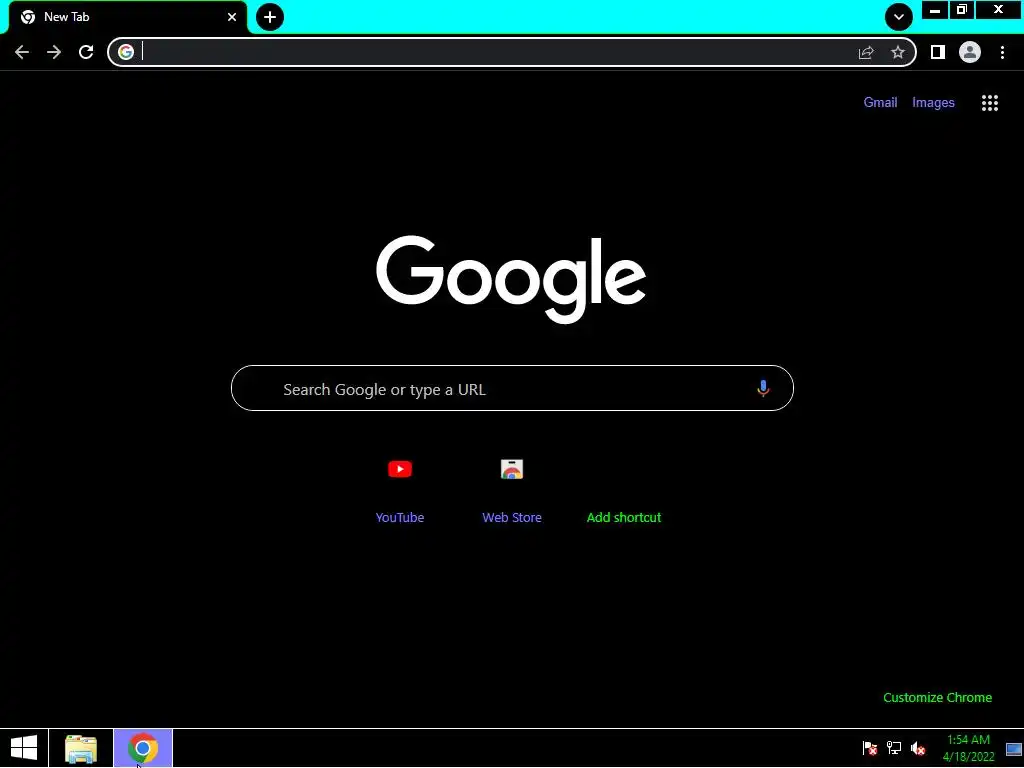This screenshot has width=1024, height=768.
Task: Click Add shortcut
Action: point(624,517)
